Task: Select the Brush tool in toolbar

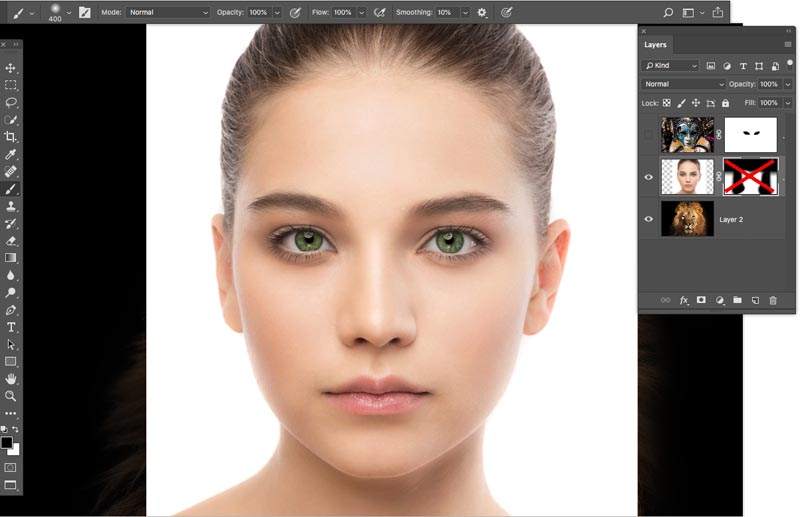Action: click(10, 189)
